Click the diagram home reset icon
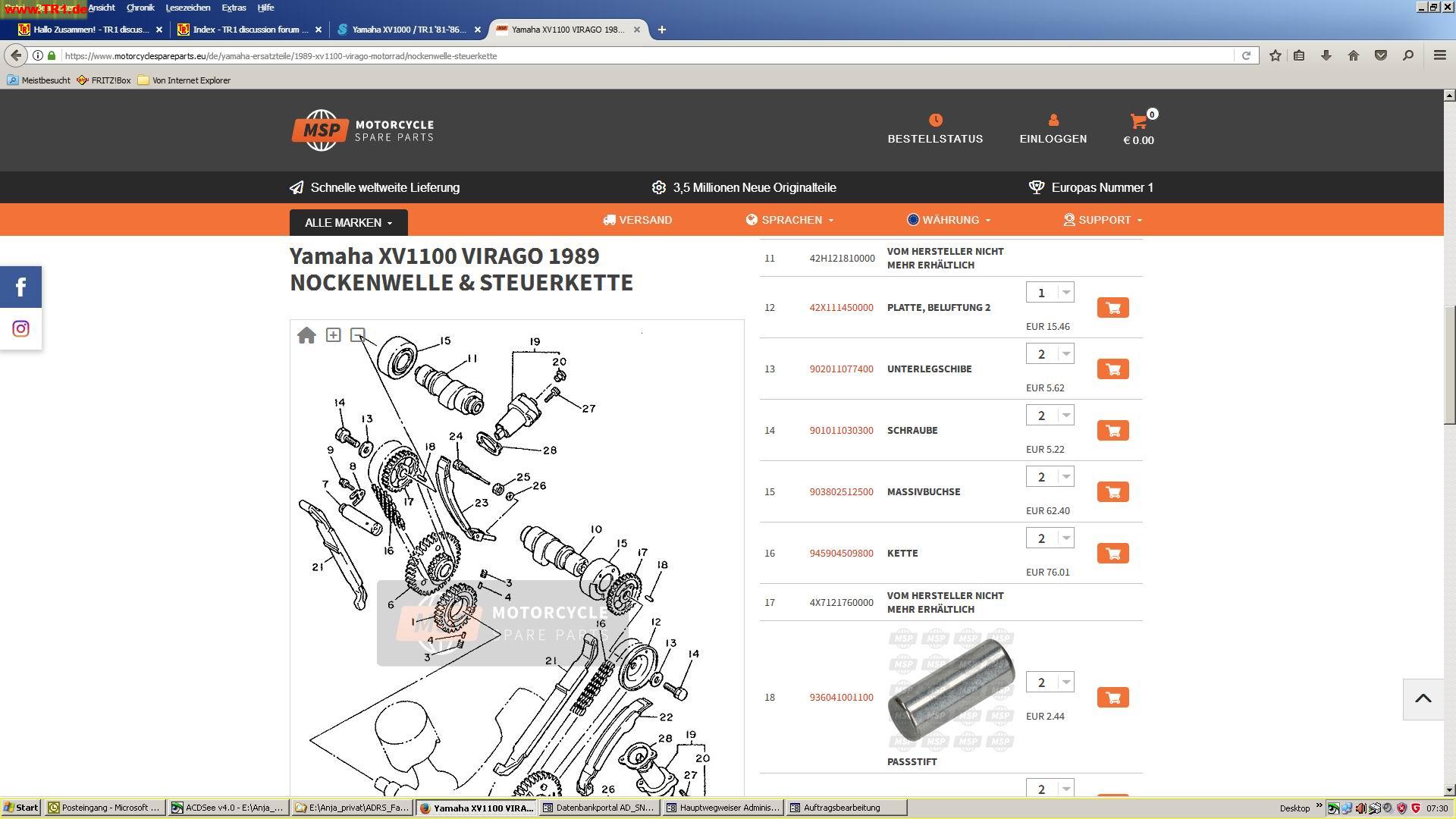The width and height of the screenshot is (1456, 819). (x=306, y=335)
